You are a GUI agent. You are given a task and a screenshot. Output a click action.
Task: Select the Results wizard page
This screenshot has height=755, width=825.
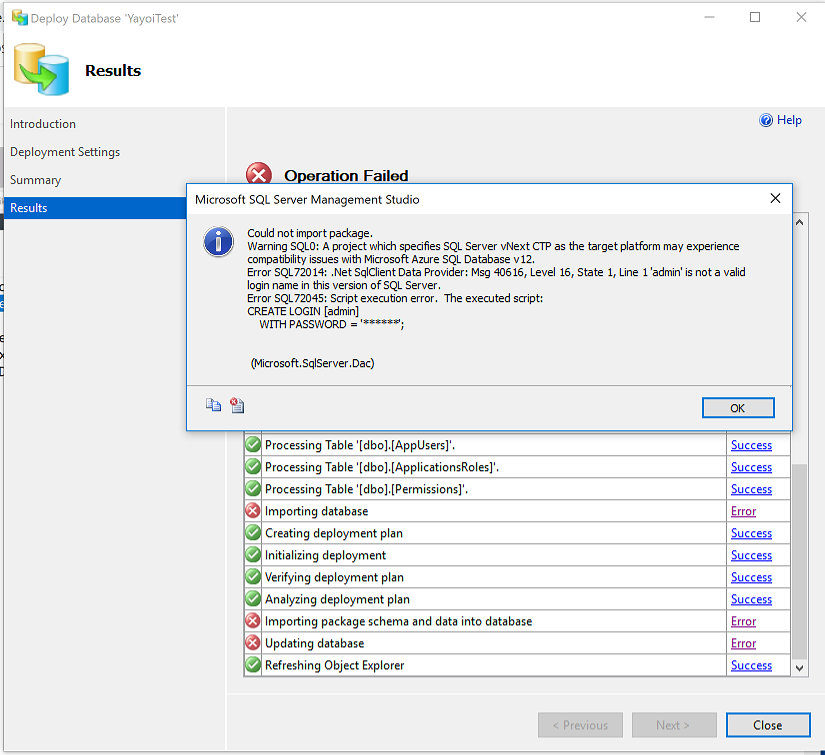95,208
